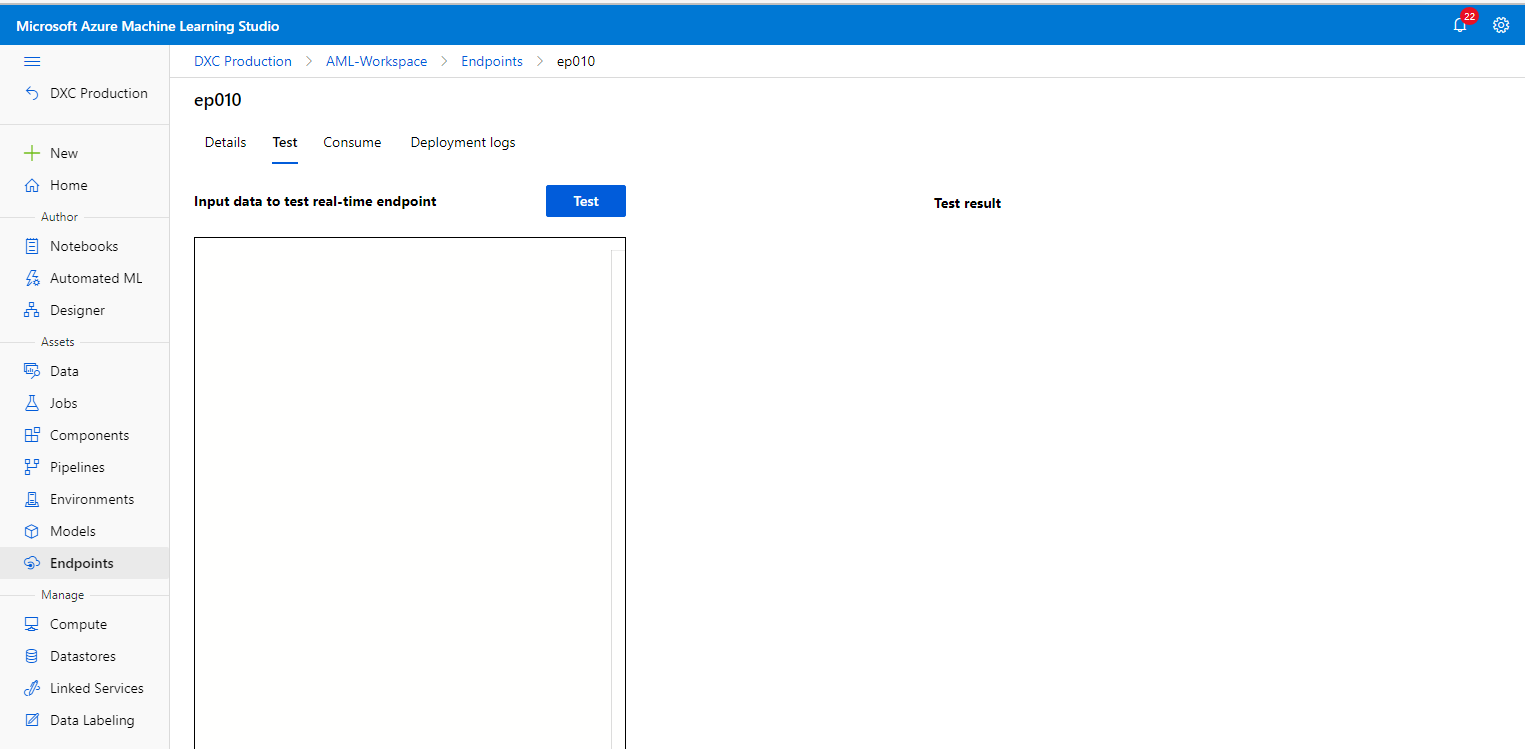
Task: Click the Automated ML lightning icon
Action: (x=32, y=278)
